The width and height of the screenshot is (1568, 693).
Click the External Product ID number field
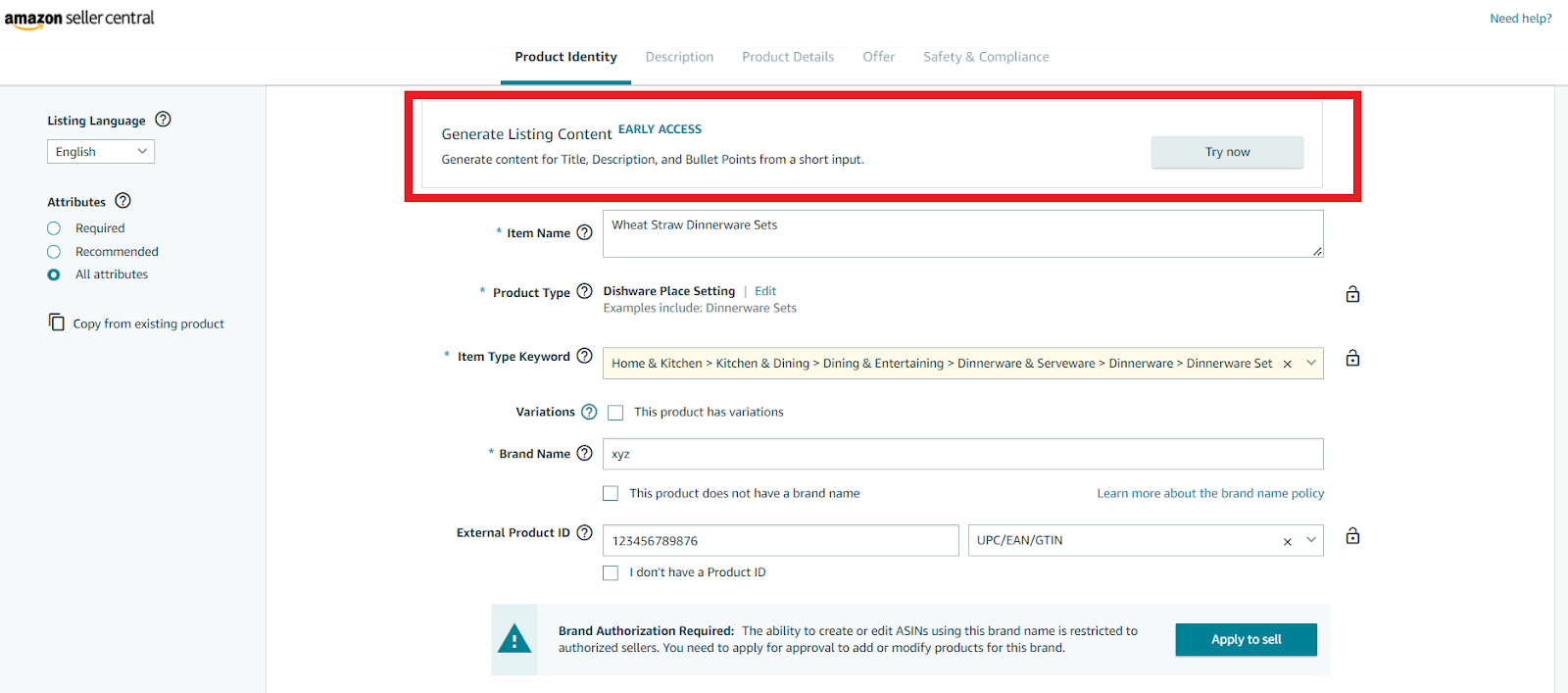(x=780, y=540)
